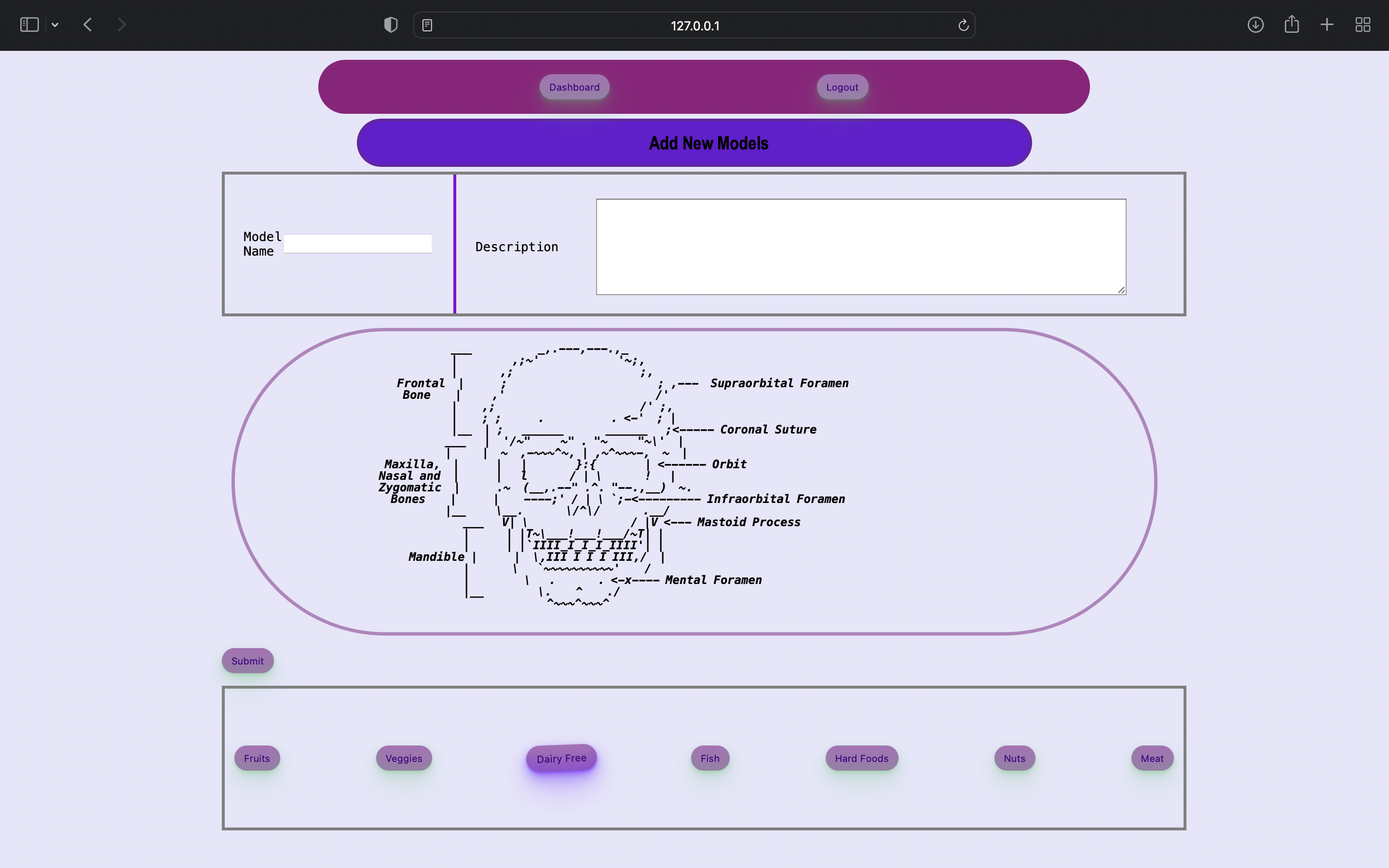Toggle the Dairy Free dietary filter
The height and width of the screenshot is (868, 1389).
561,758
